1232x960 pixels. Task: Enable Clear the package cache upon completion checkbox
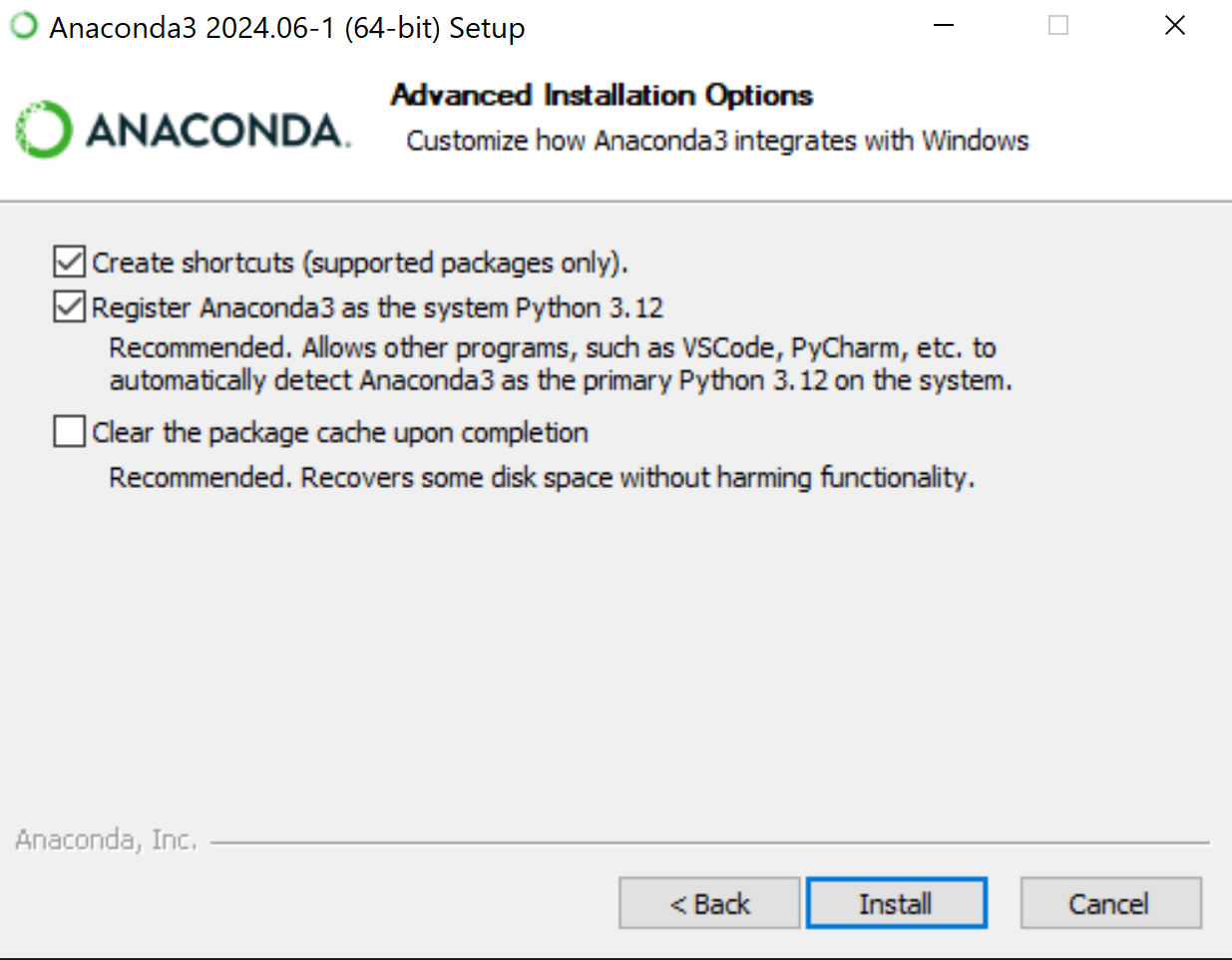coord(69,432)
